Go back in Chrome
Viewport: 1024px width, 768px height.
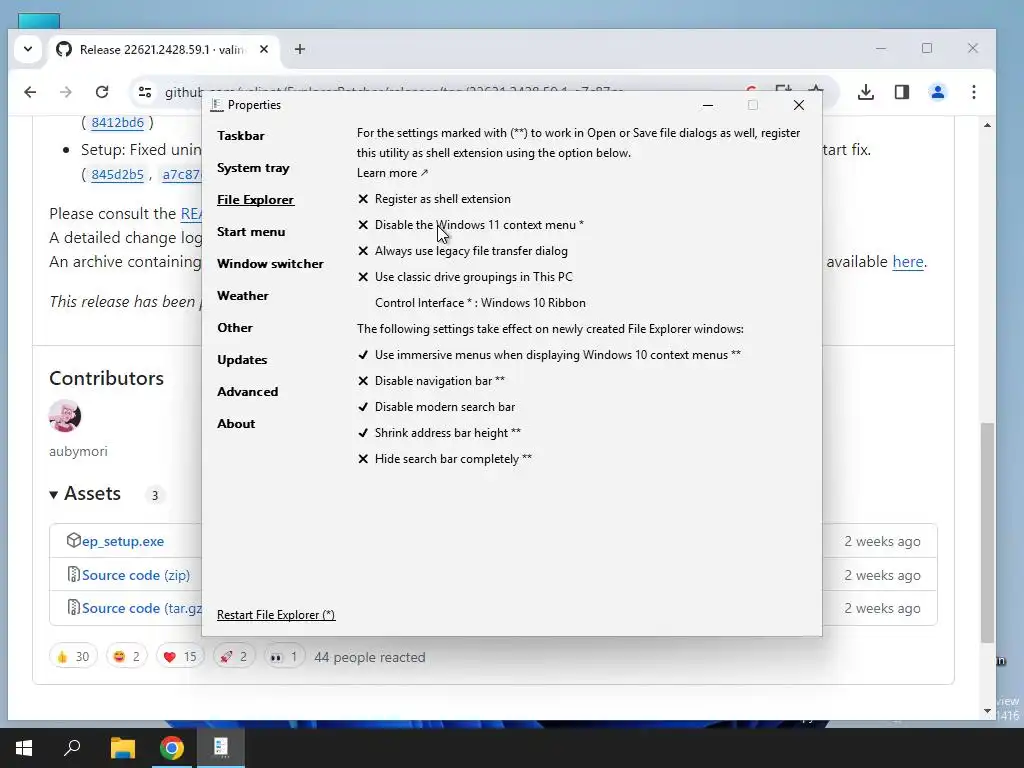(x=30, y=92)
